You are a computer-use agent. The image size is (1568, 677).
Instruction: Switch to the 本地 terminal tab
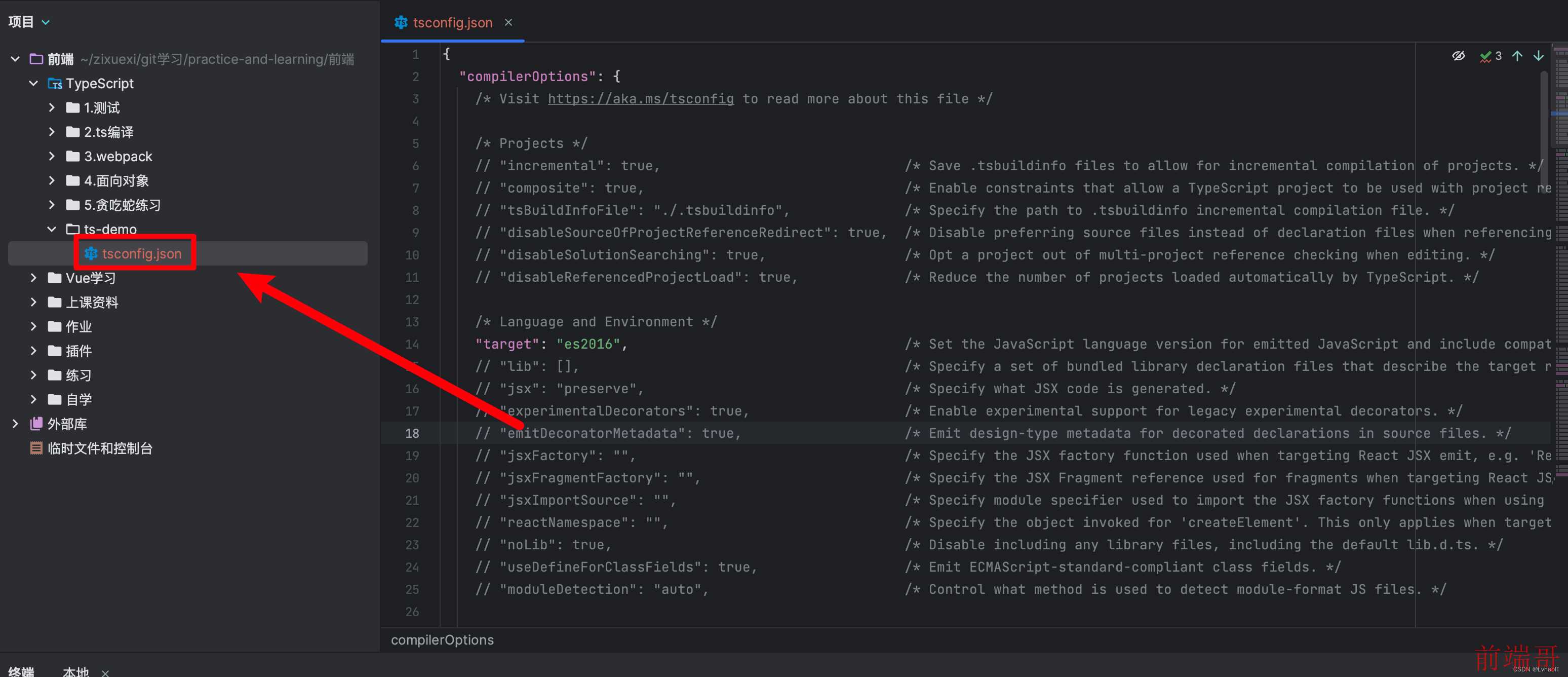click(76, 671)
